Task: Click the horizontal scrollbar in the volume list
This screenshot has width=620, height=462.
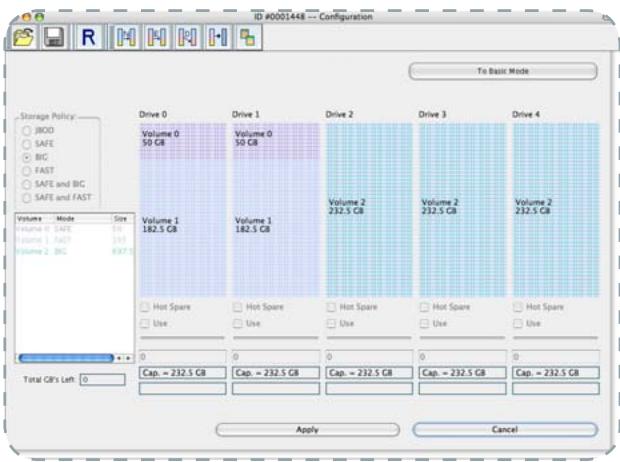Action: pyautogui.click(x=66, y=358)
